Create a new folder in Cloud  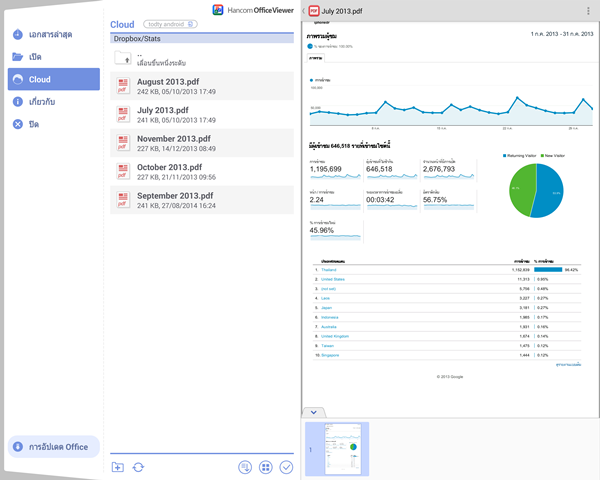click(118, 466)
